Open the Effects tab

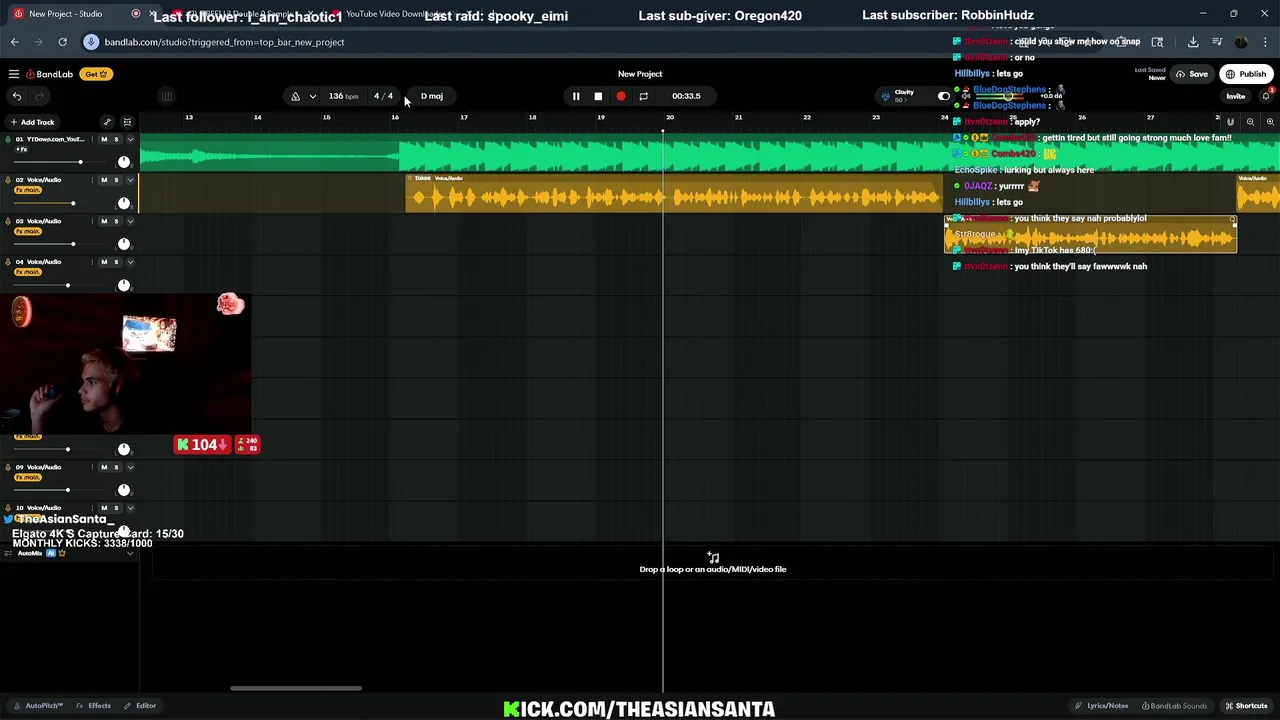(93, 706)
